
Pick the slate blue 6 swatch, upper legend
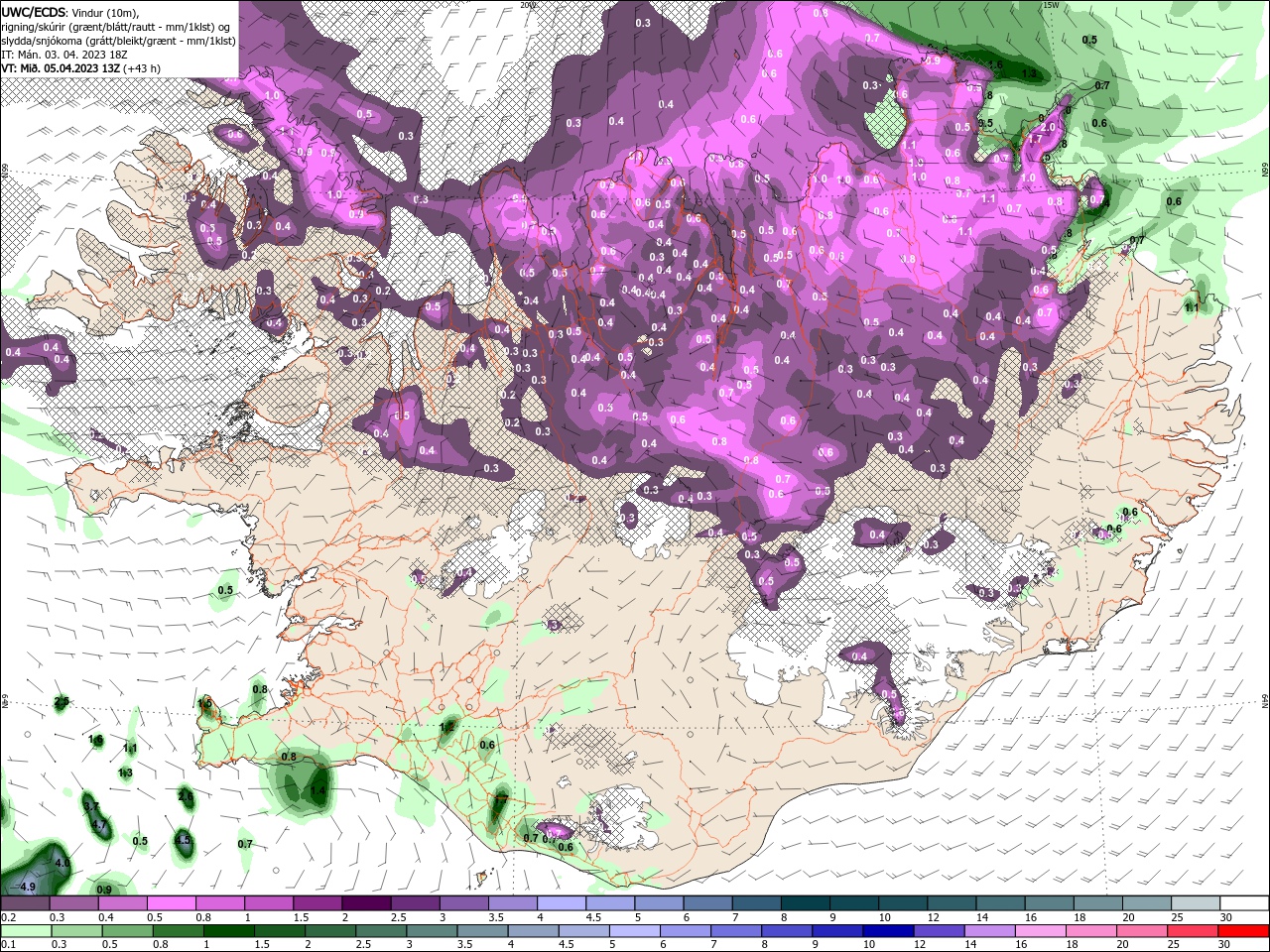pos(707,903)
